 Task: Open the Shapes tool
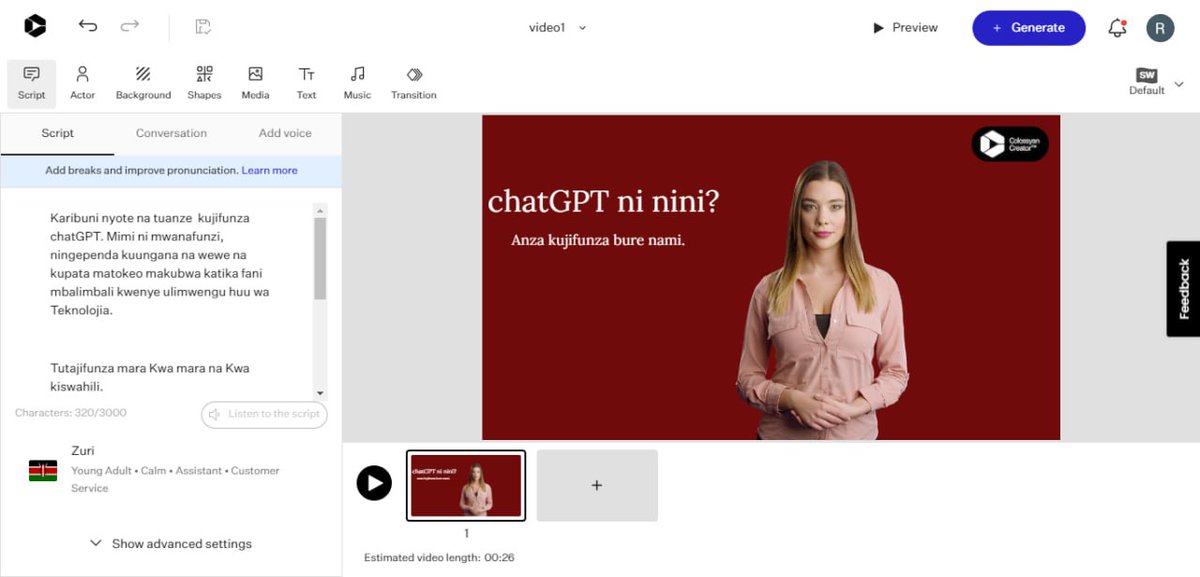[x=204, y=83]
